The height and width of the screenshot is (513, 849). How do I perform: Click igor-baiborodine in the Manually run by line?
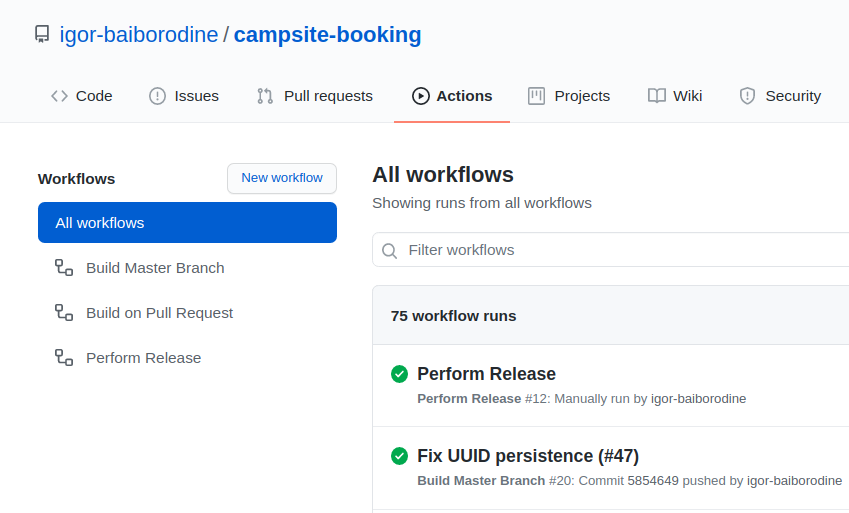(x=698, y=399)
